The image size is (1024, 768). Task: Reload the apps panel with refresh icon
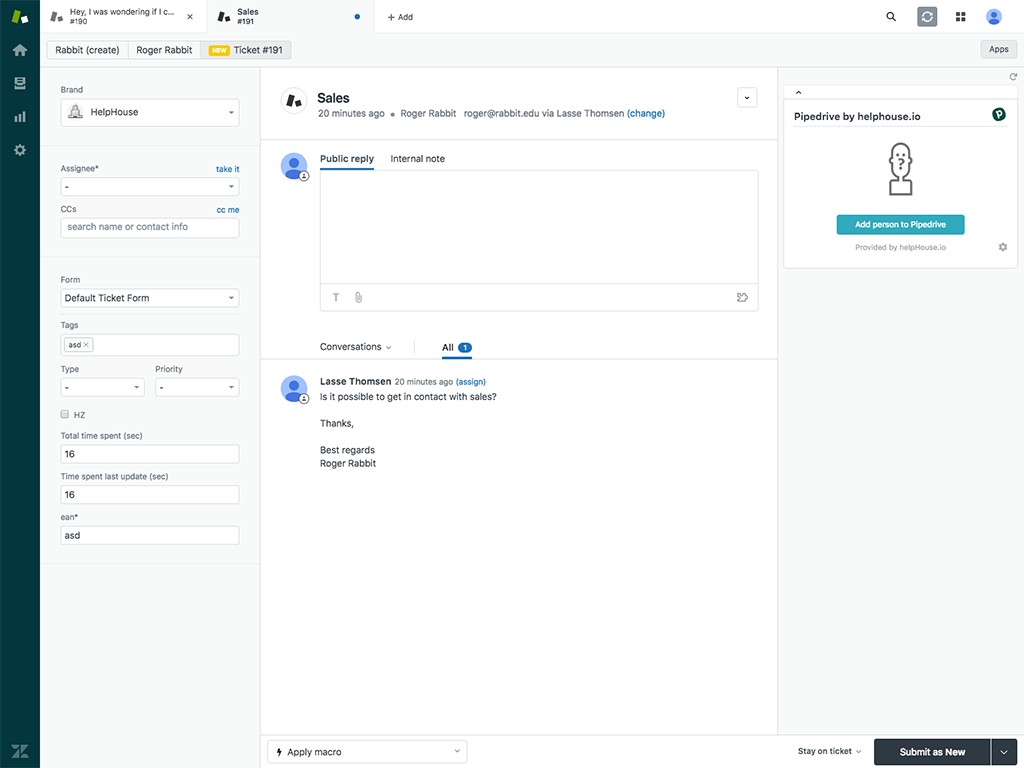click(1013, 76)
